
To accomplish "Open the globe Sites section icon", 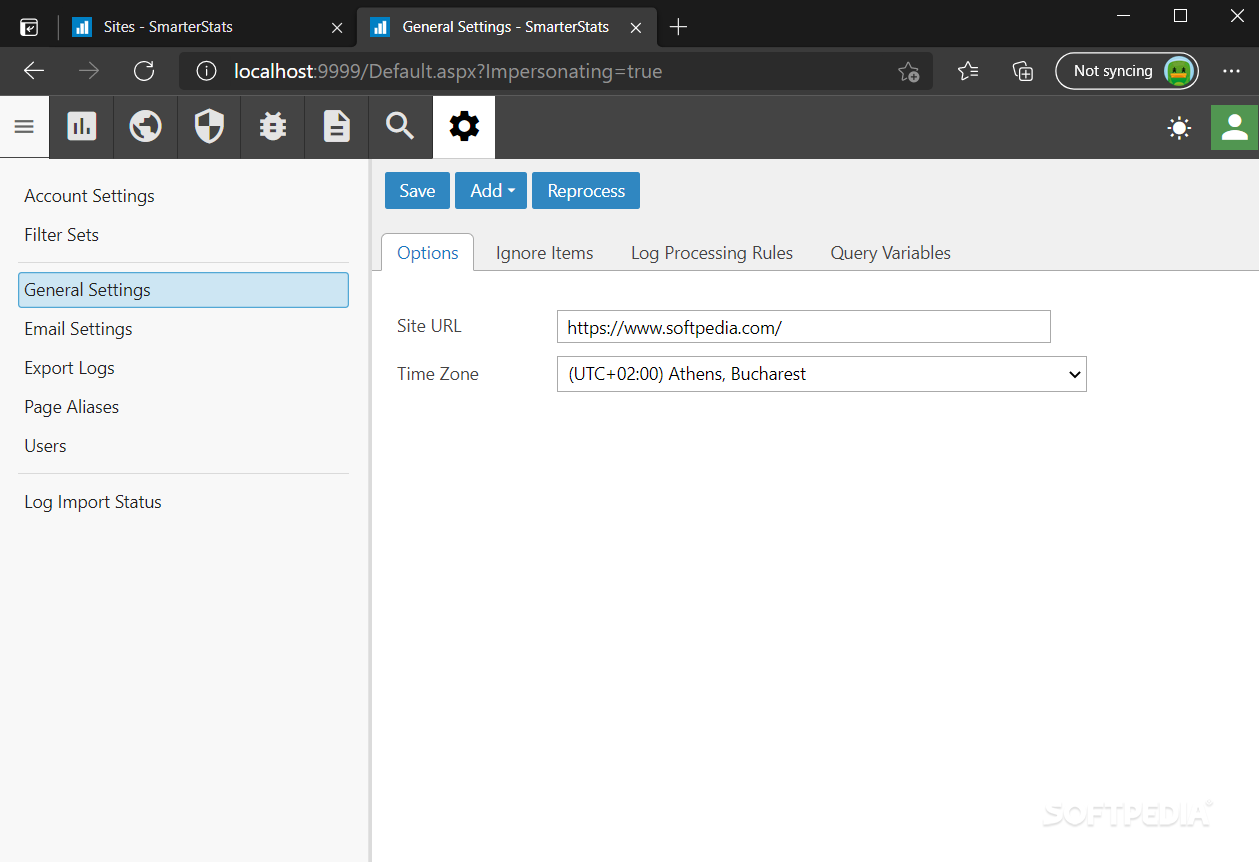I will pyautogui.click(x=145, y=127).
